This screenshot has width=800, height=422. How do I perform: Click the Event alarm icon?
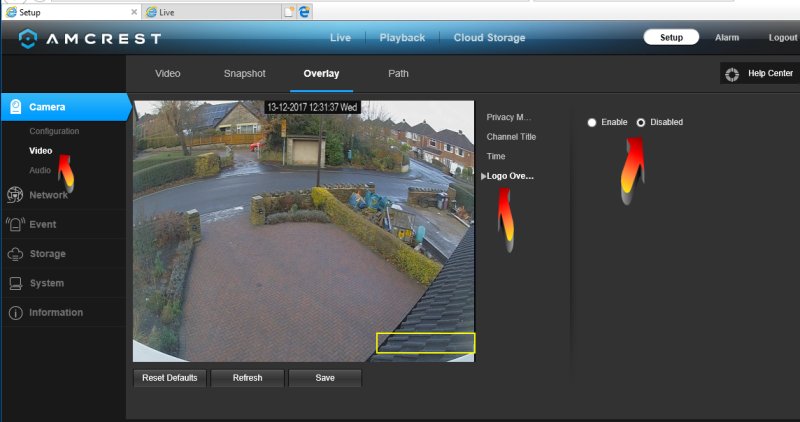point(15,224)
